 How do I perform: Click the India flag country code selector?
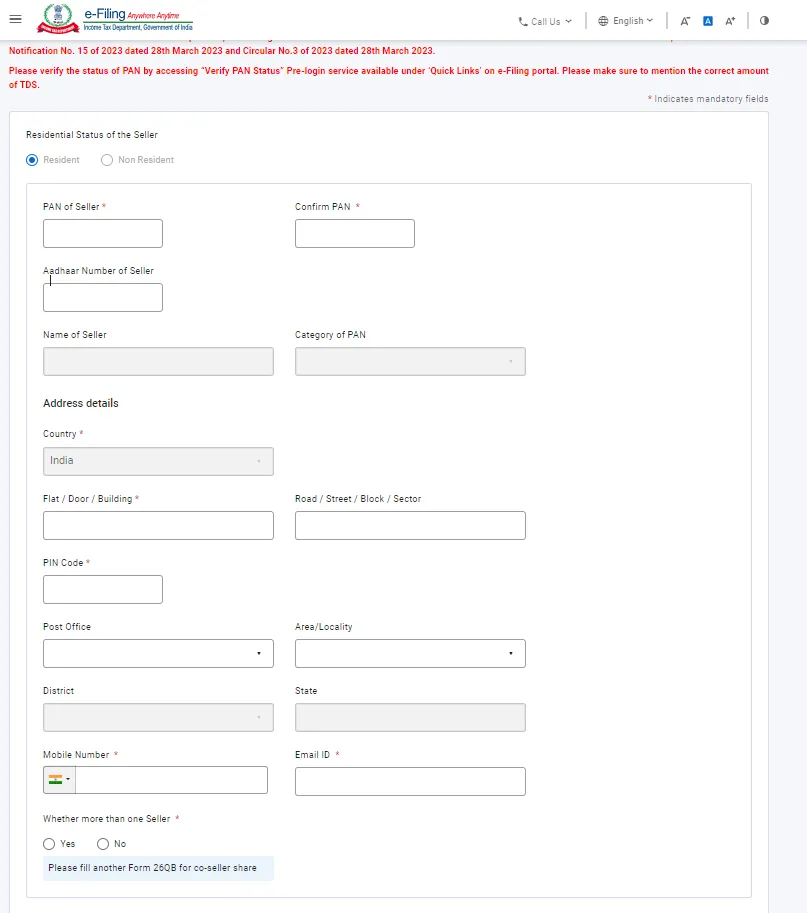pos(58,780)
